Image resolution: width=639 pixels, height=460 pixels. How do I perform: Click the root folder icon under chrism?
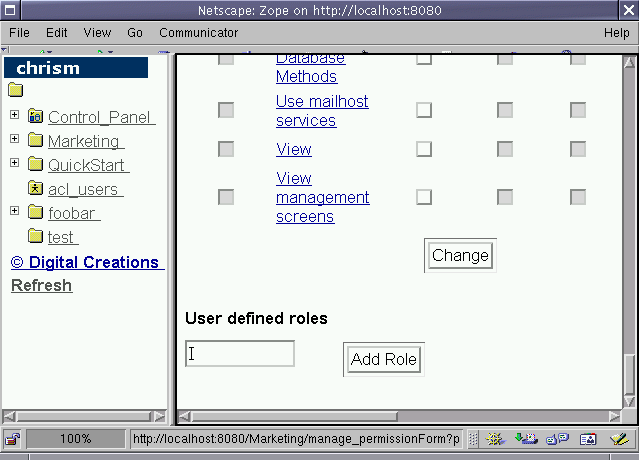(15, 90)
